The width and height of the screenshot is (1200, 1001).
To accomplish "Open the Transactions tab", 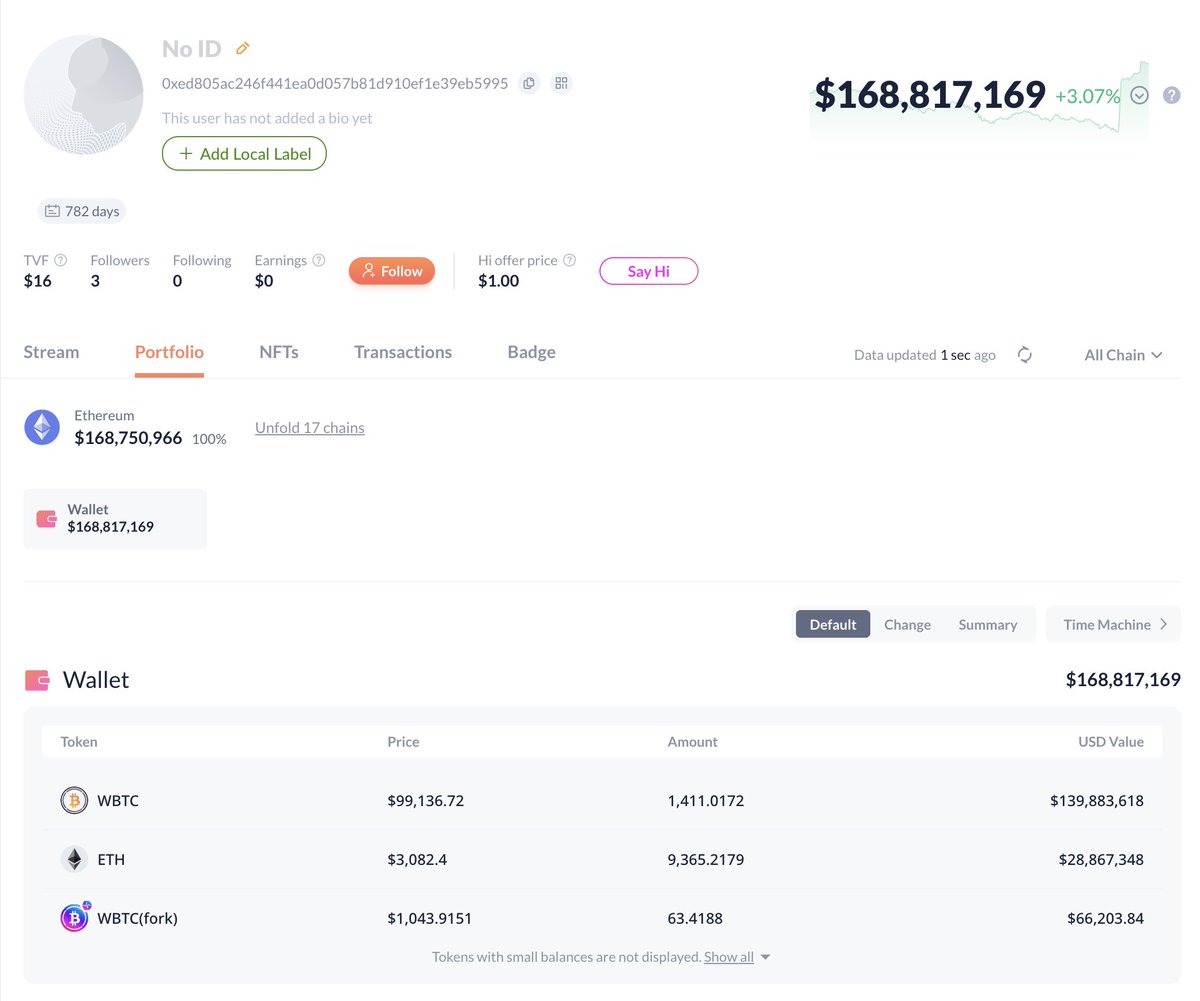I will click(402, 352).
